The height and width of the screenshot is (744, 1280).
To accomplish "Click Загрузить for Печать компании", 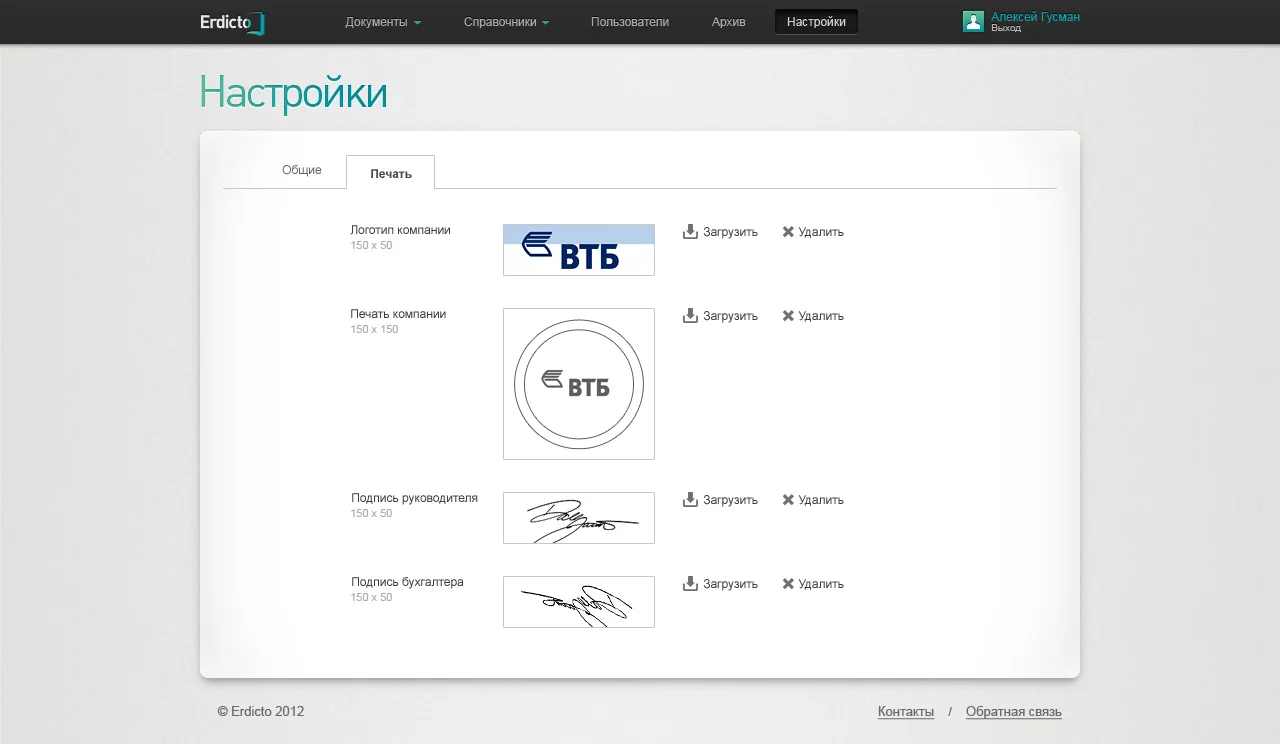I will (730, 316).
